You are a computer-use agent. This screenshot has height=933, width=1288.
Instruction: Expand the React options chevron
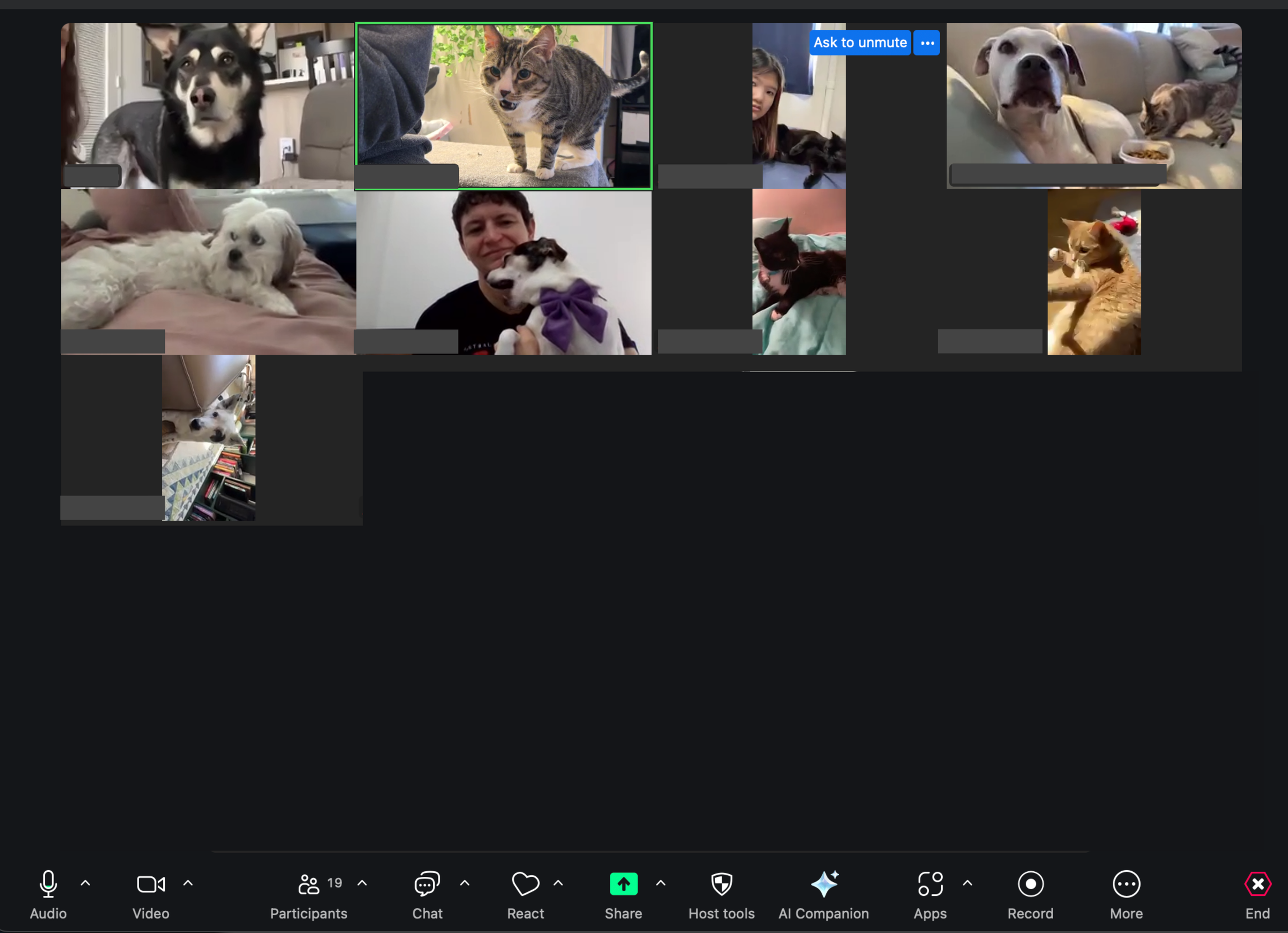(559, 884)
